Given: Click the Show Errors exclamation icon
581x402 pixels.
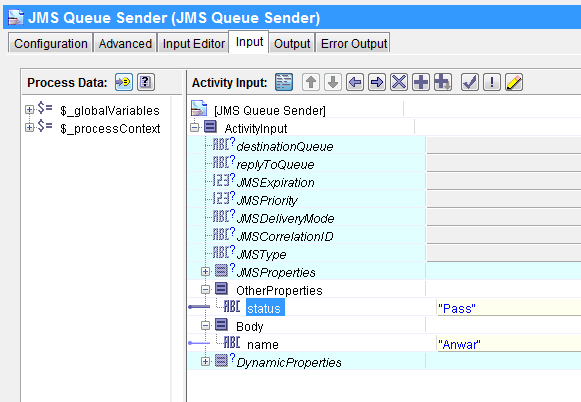Looking at the screenshot, I should 492,82.
